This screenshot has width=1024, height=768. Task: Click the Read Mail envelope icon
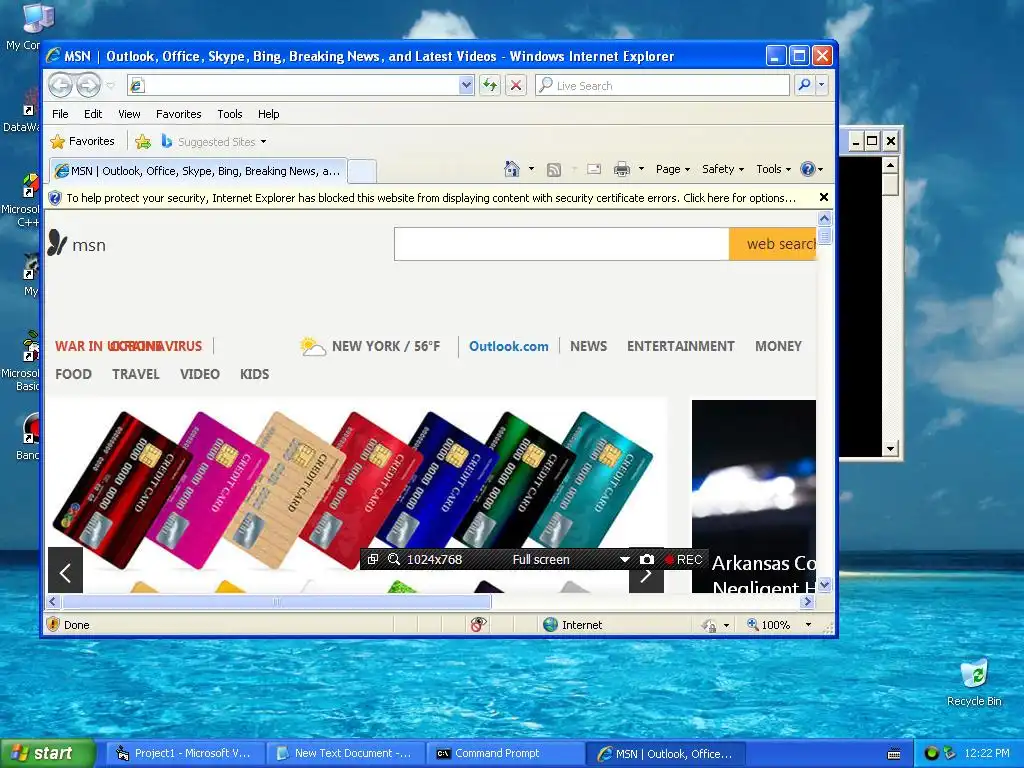coord(594,169)
